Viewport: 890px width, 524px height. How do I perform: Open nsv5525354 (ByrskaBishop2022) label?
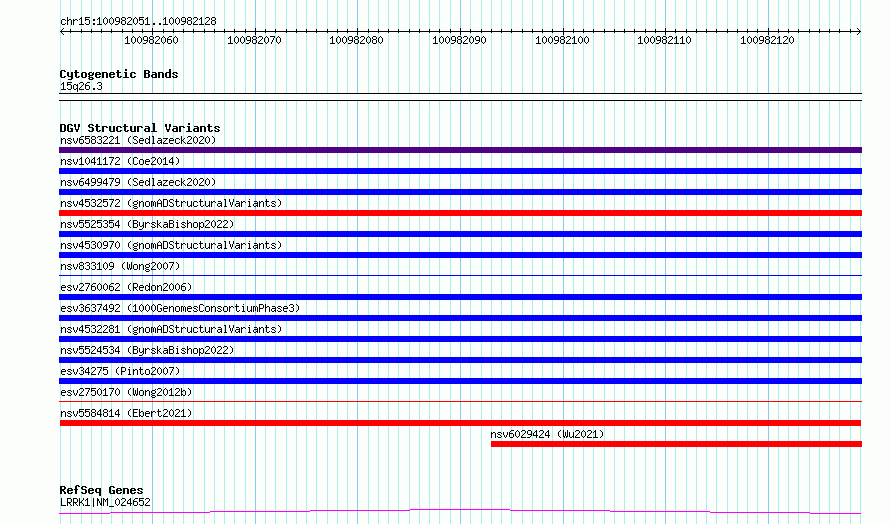[147, 224]
